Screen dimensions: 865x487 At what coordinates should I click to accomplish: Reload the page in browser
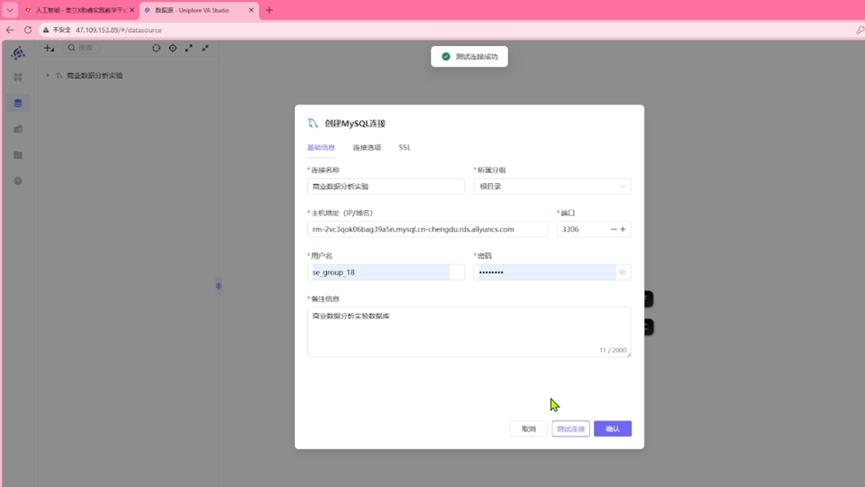[x=28, y=30]
